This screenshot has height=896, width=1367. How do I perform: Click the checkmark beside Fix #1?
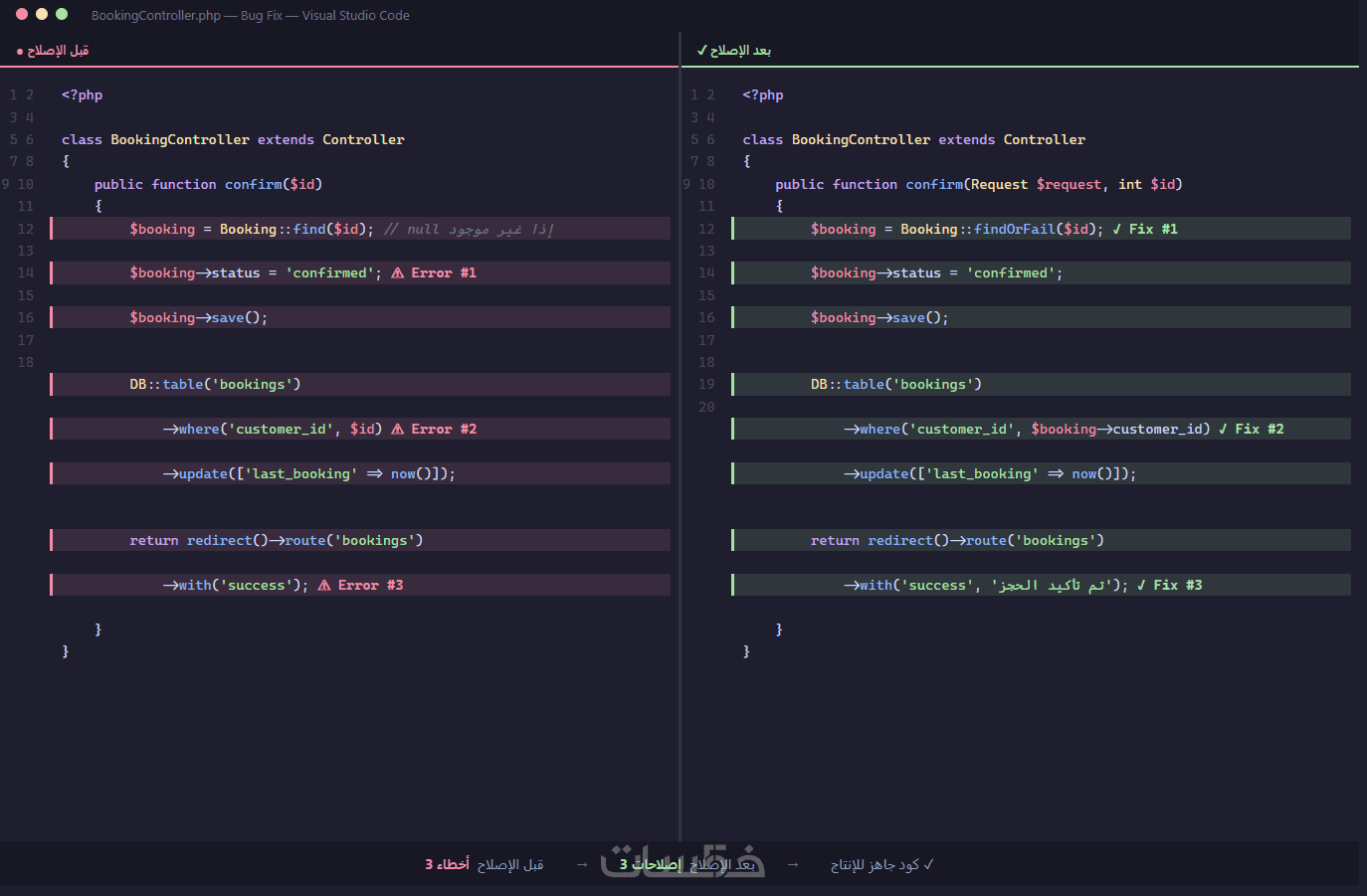click(x=1116, y=229)
